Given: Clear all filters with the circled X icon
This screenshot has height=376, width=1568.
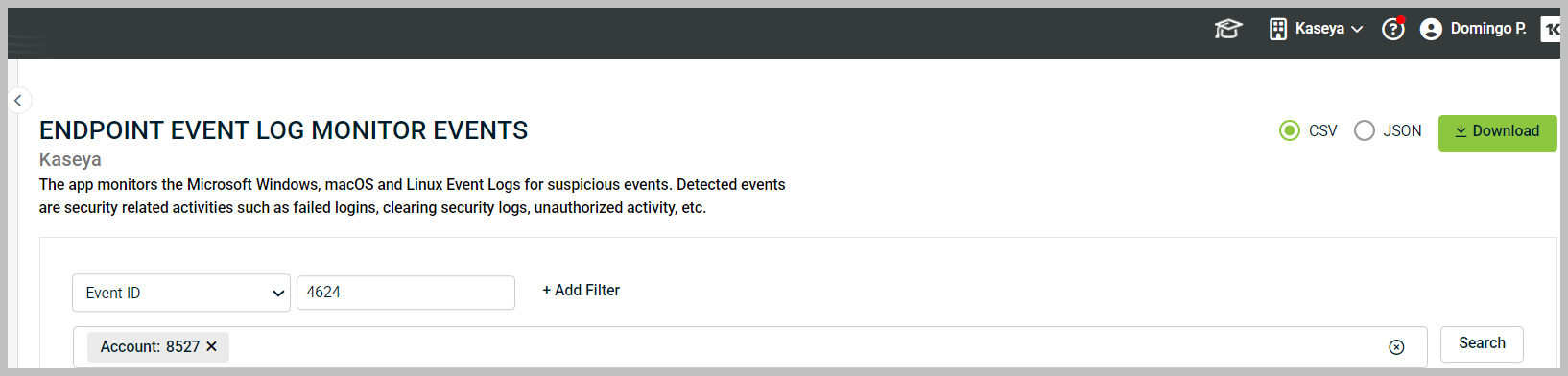Looking at the screenshot, I should 1396,347.
